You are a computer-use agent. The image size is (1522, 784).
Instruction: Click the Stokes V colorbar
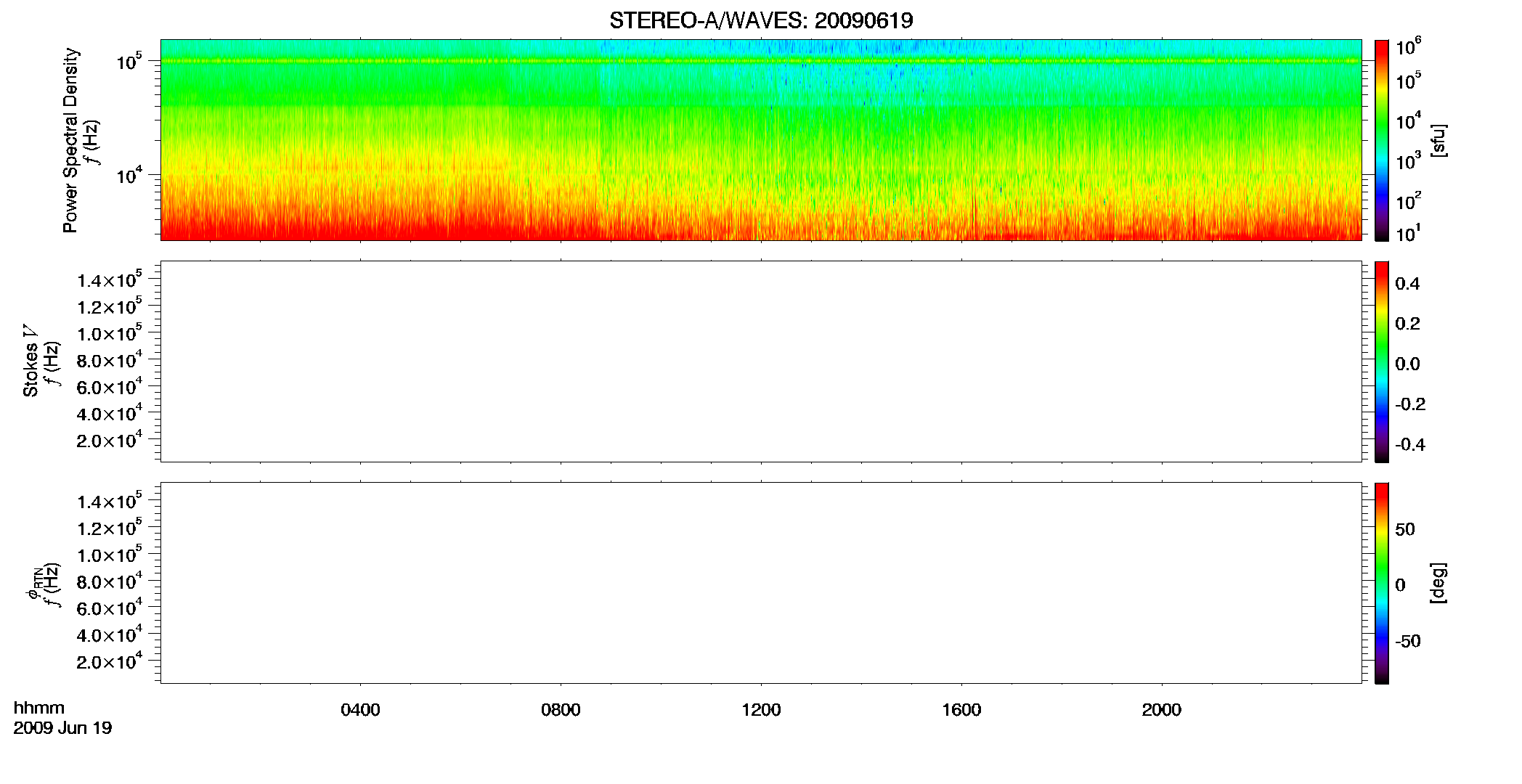[1382, 362]
